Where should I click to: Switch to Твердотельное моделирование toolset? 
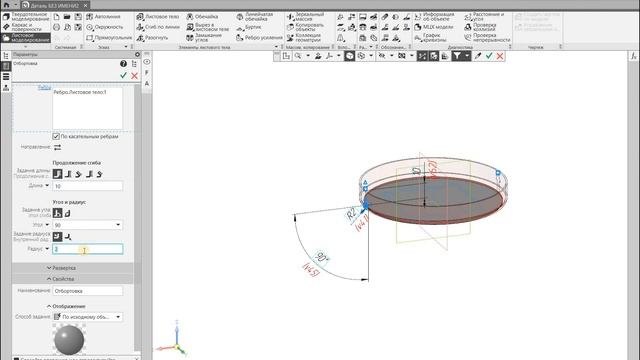(x=27, y=17)
